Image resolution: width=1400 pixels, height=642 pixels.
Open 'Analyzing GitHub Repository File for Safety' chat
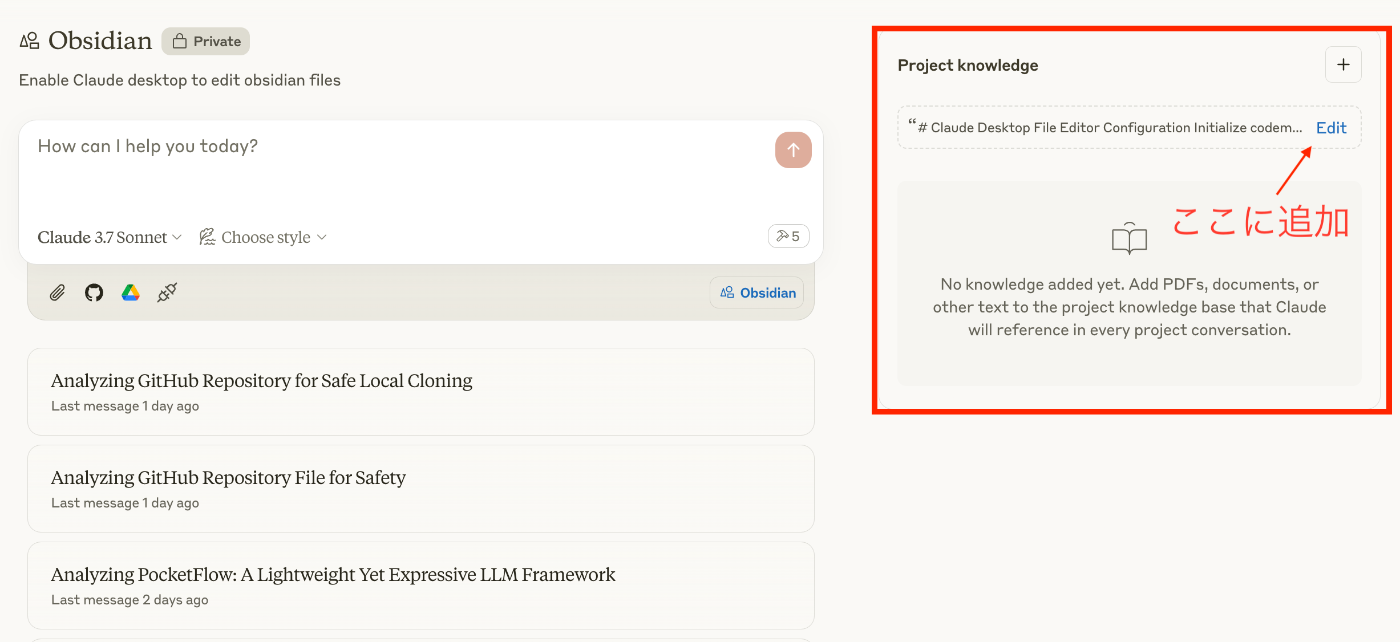tap(421, 489)
